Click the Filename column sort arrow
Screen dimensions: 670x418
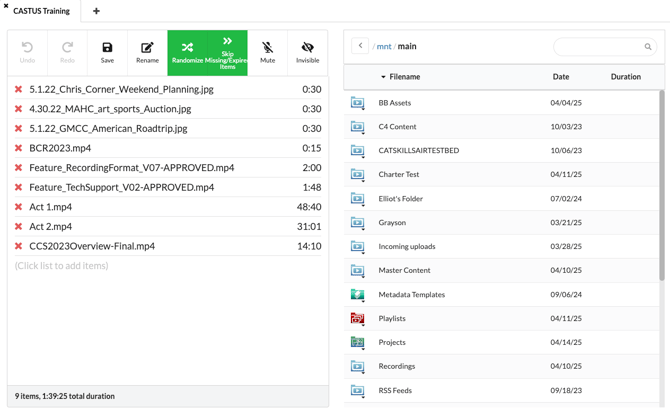[383, 77]
